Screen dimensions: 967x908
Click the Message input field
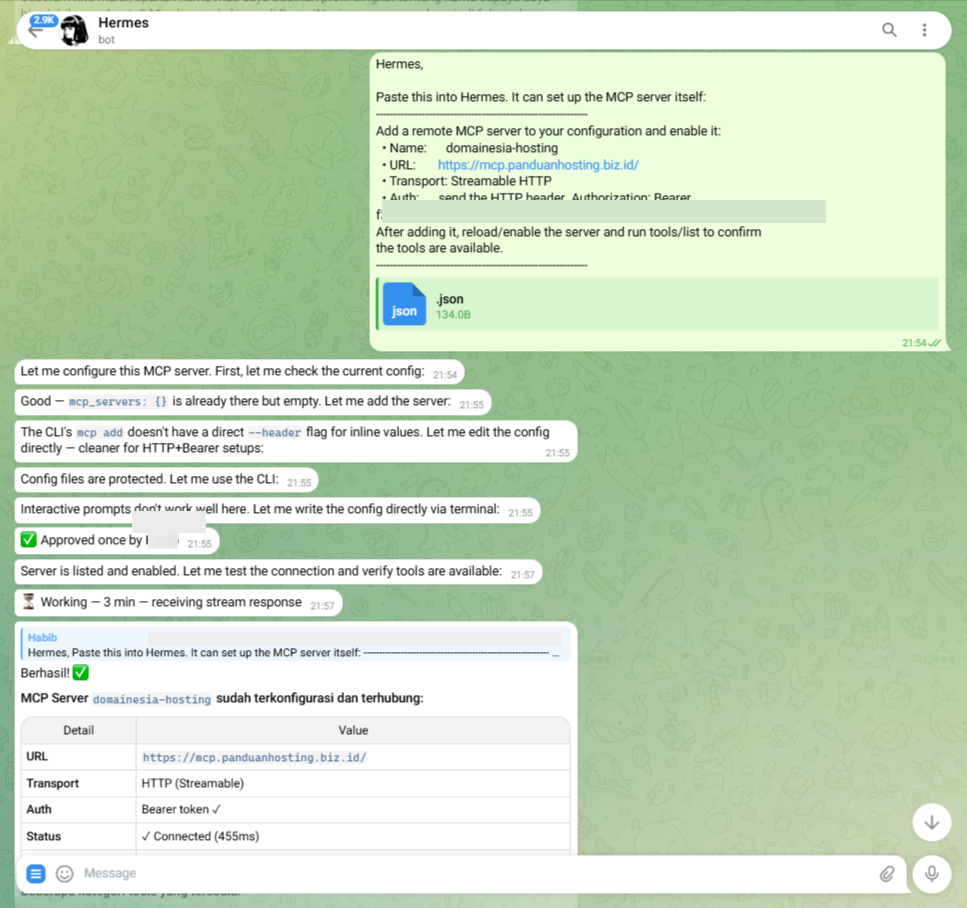(475, 873)
